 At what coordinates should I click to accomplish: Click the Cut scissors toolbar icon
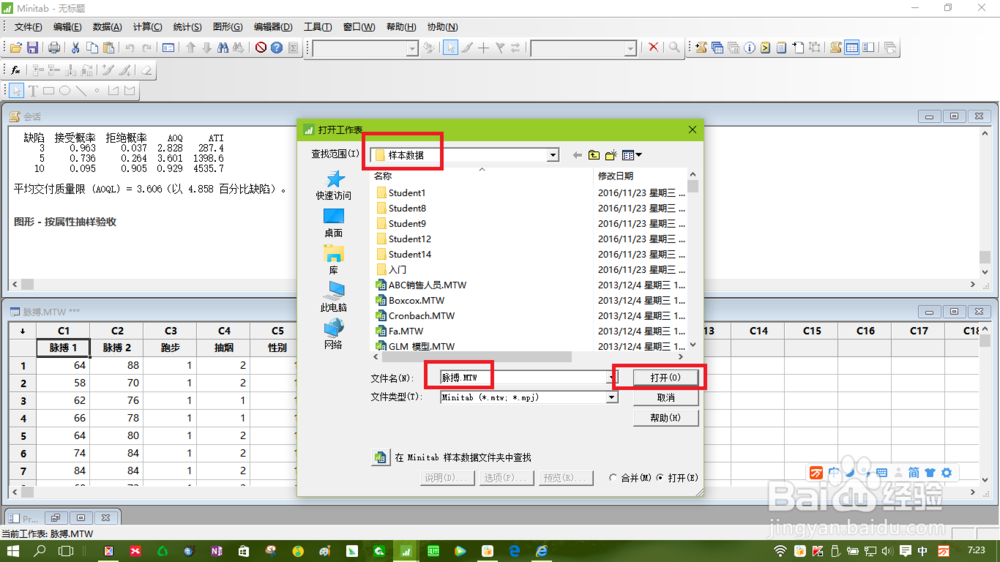pos(75,48)
